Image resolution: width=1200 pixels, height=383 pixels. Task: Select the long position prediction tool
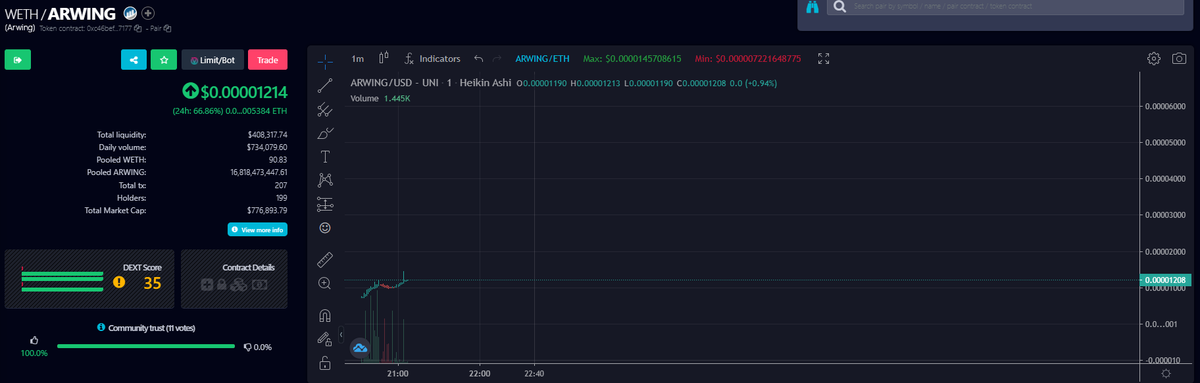[x=324, y=204]
